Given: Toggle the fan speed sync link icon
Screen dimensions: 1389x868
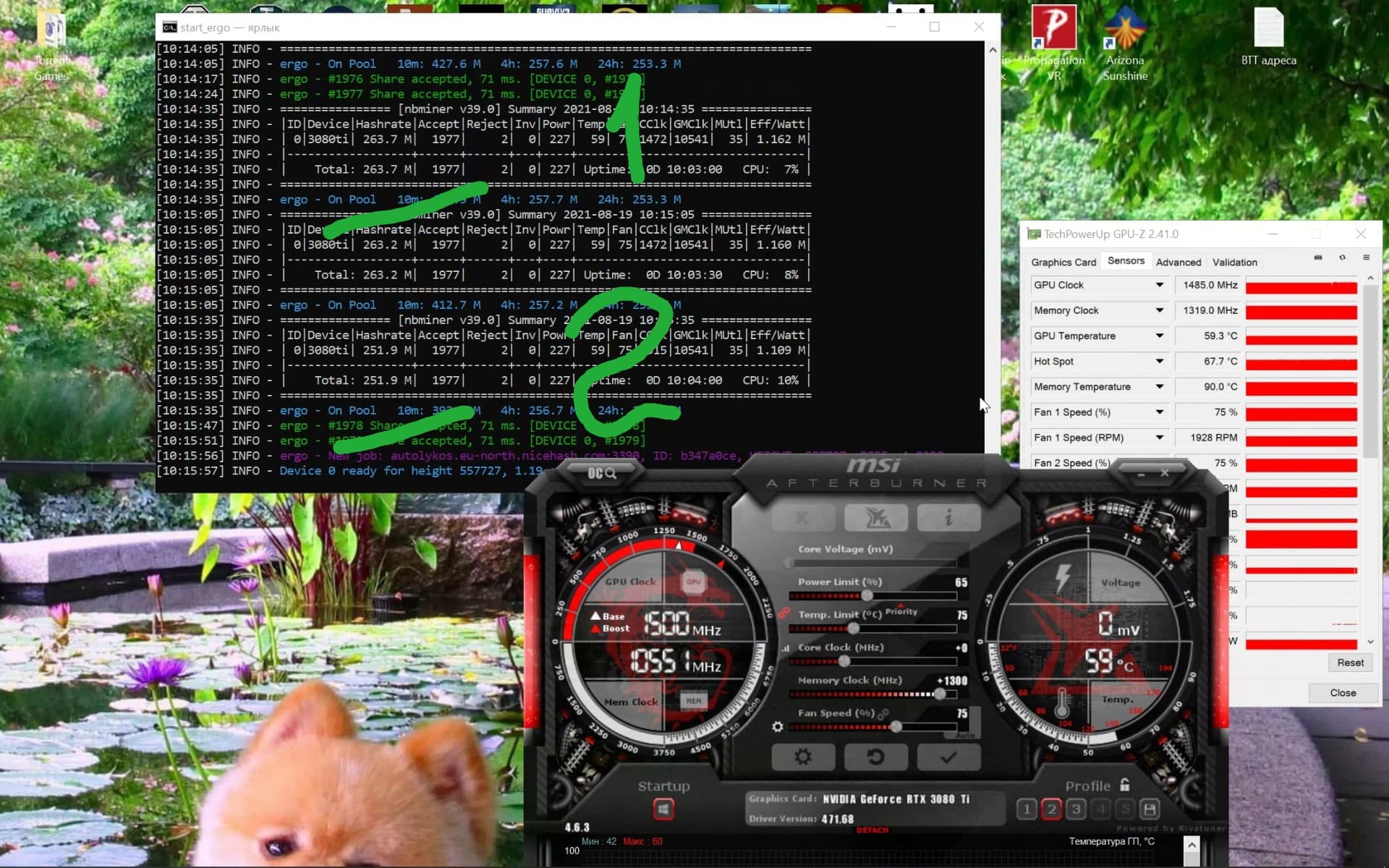Looking at the screenshot, I should pyautogui.click(x=883, y=714).
